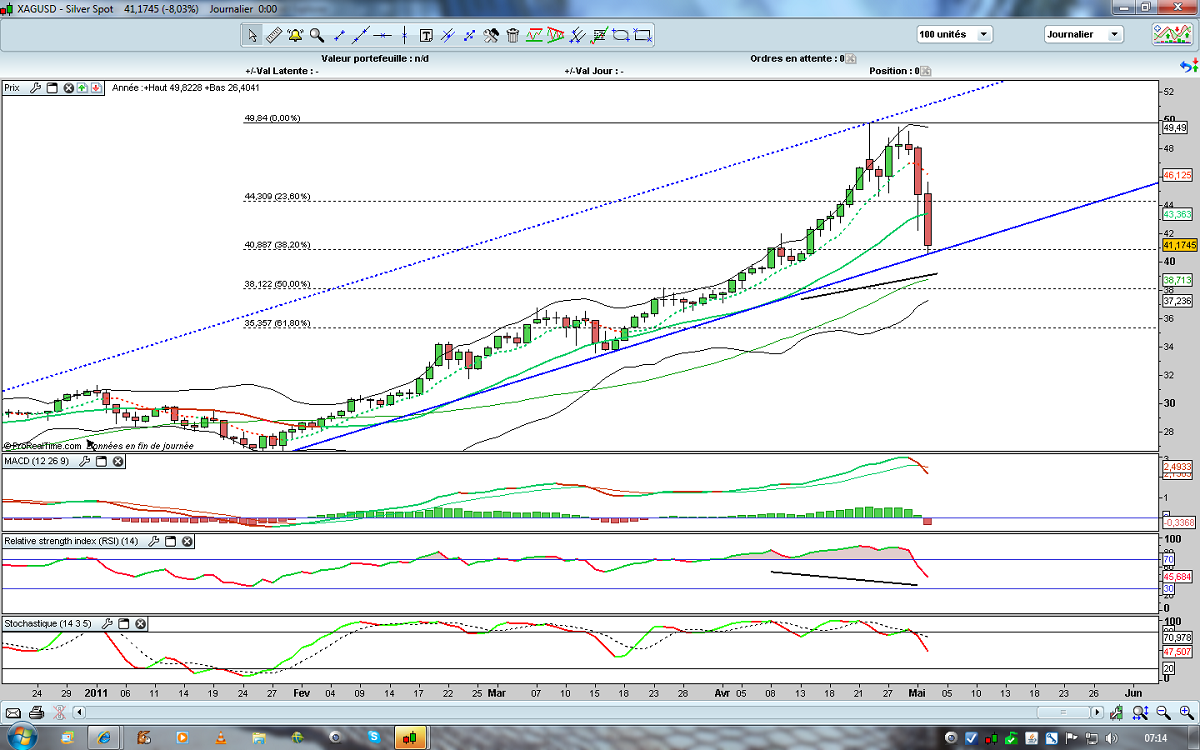Click horizontal scrollbar left arrow
Image resolution: width=1200 pixels, height=750 pixels.
click(x=79, y=712)
